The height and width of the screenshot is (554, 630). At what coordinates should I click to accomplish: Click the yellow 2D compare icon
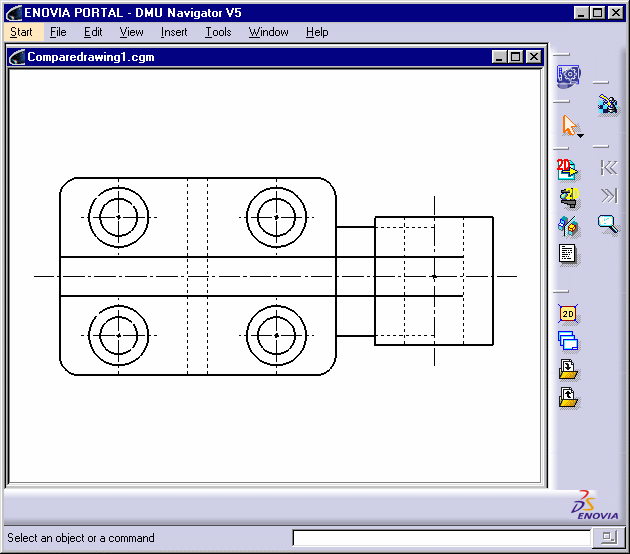point(569,198)
